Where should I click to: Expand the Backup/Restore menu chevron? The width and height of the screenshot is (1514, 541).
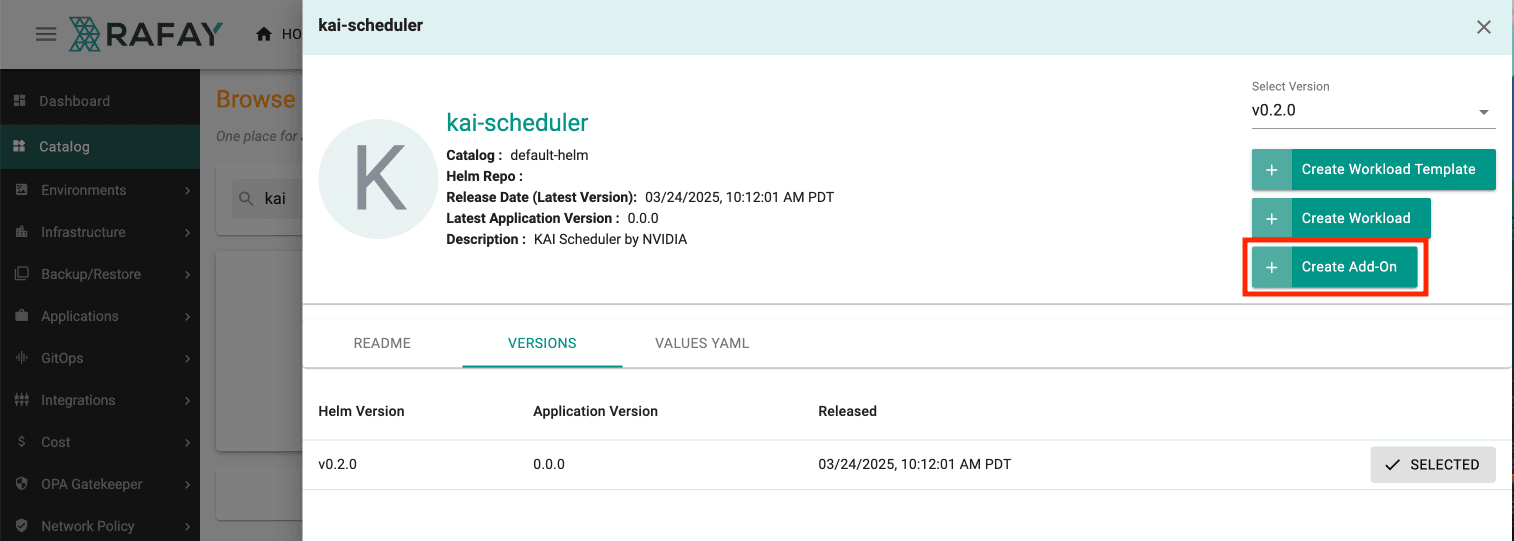[187, 274]
